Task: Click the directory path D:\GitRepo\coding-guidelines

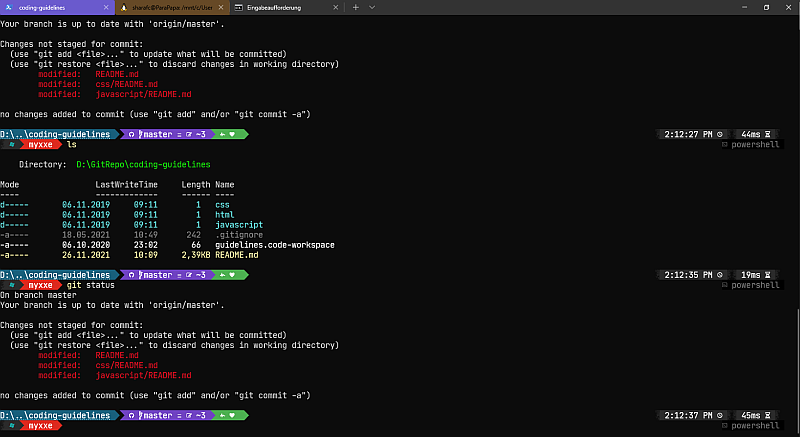Action: (x=143, y=165)
